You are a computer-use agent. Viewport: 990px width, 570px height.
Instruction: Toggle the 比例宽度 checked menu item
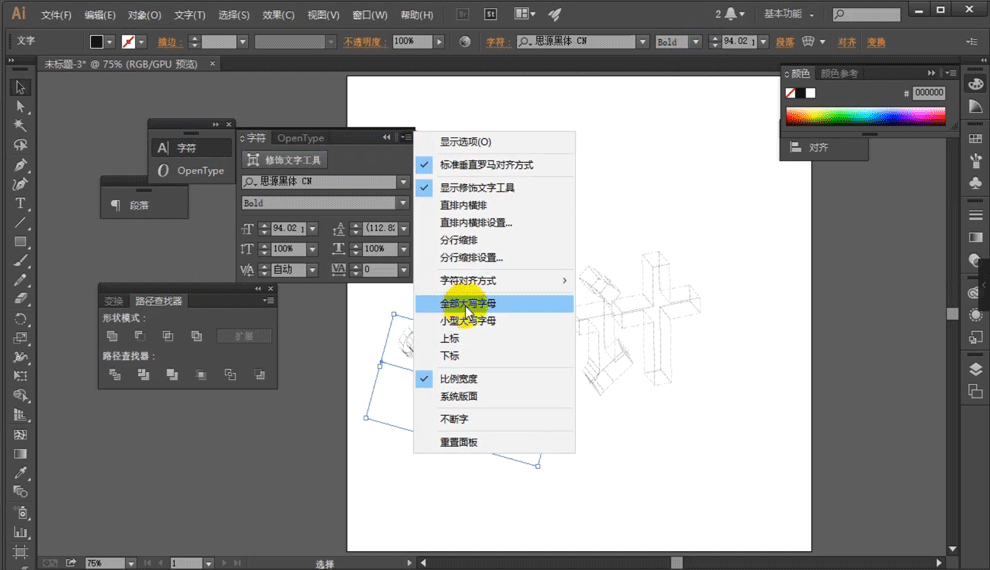pos(458,379)
